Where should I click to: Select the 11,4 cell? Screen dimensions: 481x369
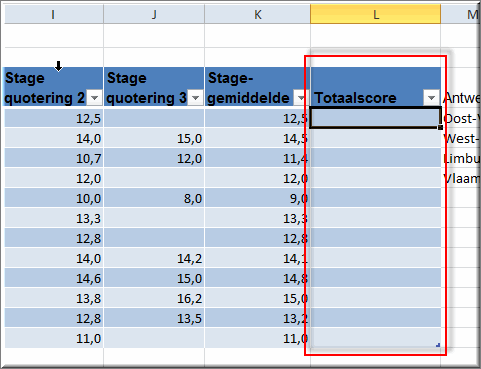(257, 158)
